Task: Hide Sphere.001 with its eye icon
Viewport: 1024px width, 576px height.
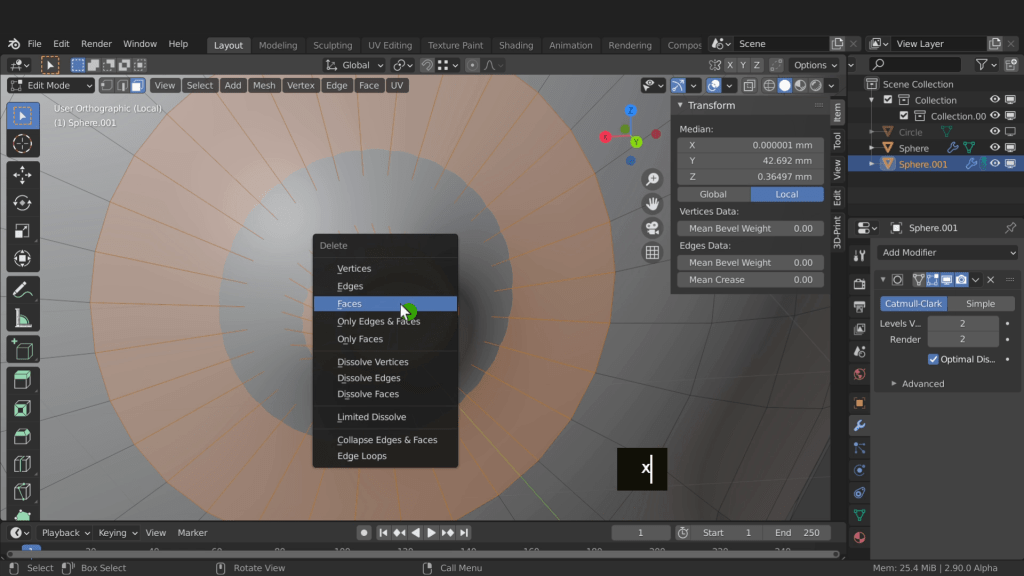Action: [x=995, y=164]
